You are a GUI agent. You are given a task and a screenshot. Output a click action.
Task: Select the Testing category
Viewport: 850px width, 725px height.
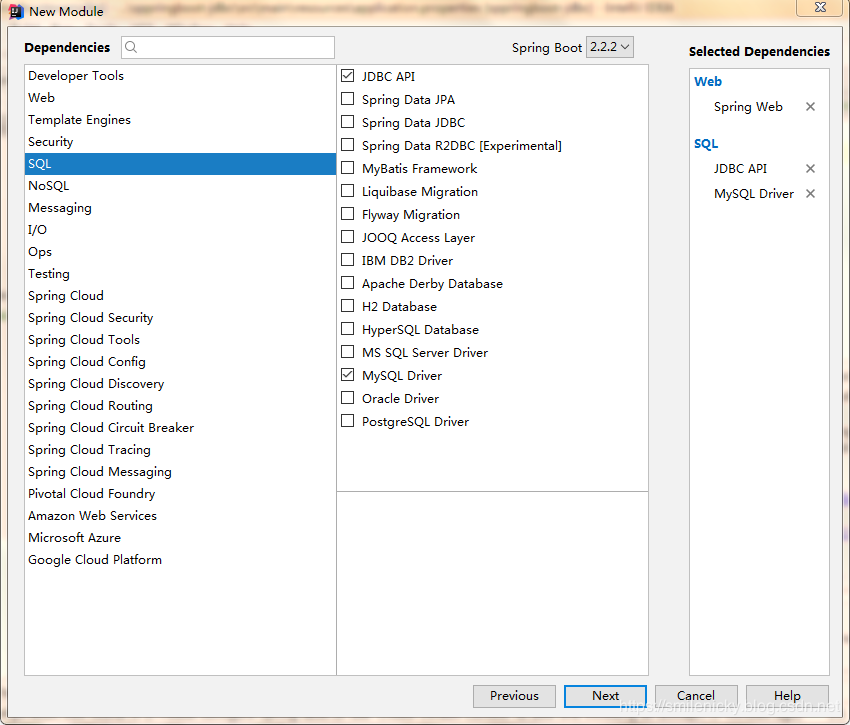180,274
